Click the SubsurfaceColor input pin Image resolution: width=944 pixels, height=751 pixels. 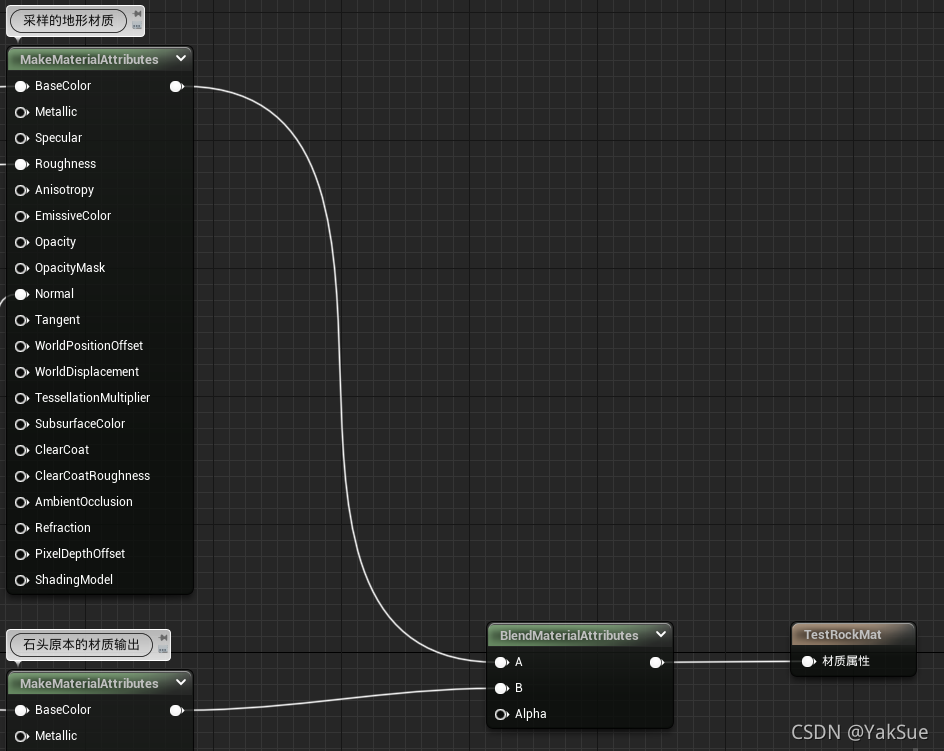(x=22, y=424)
